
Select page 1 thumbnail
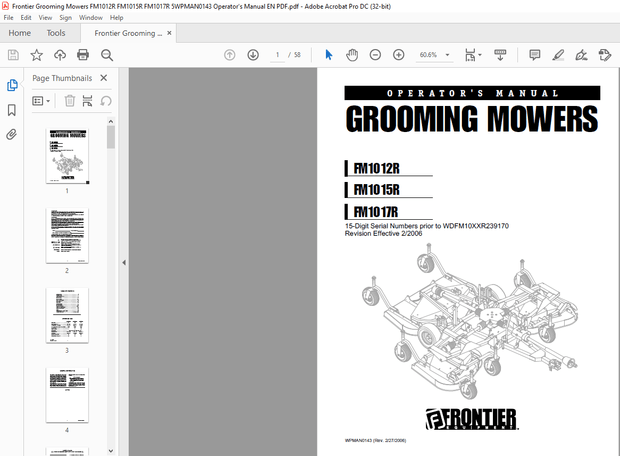(67, 156)
